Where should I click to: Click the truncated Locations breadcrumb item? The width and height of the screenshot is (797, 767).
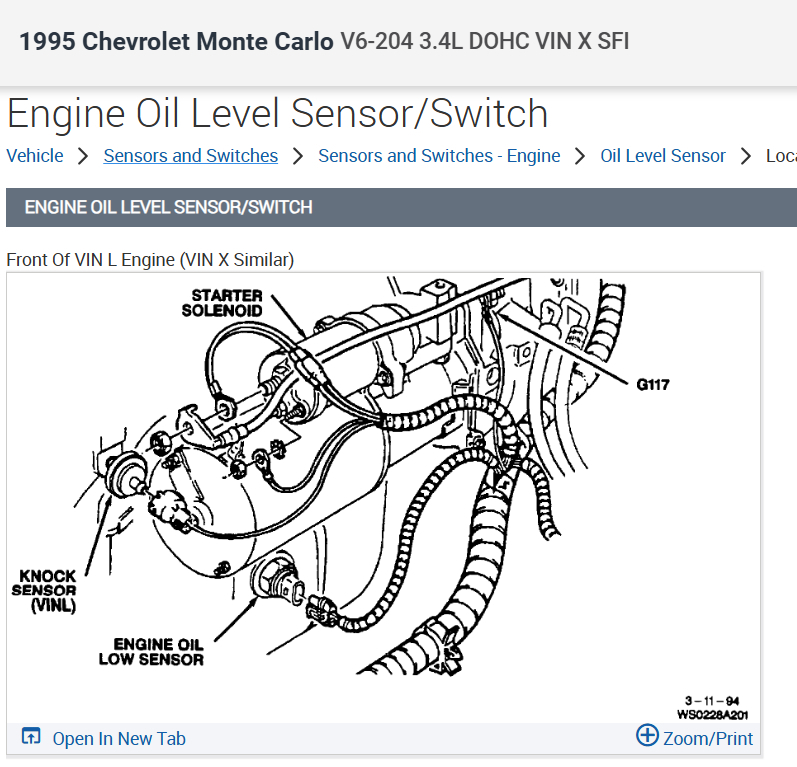tap(781, 156)
